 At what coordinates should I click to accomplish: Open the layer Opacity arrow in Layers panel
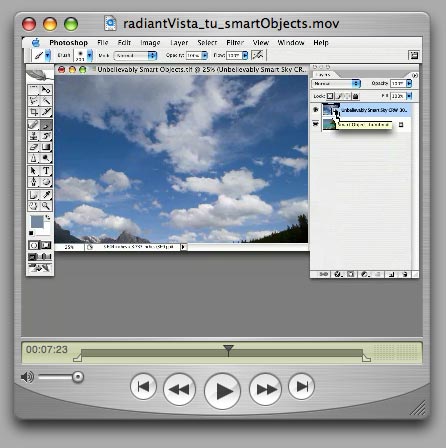[x=409, y=83]
